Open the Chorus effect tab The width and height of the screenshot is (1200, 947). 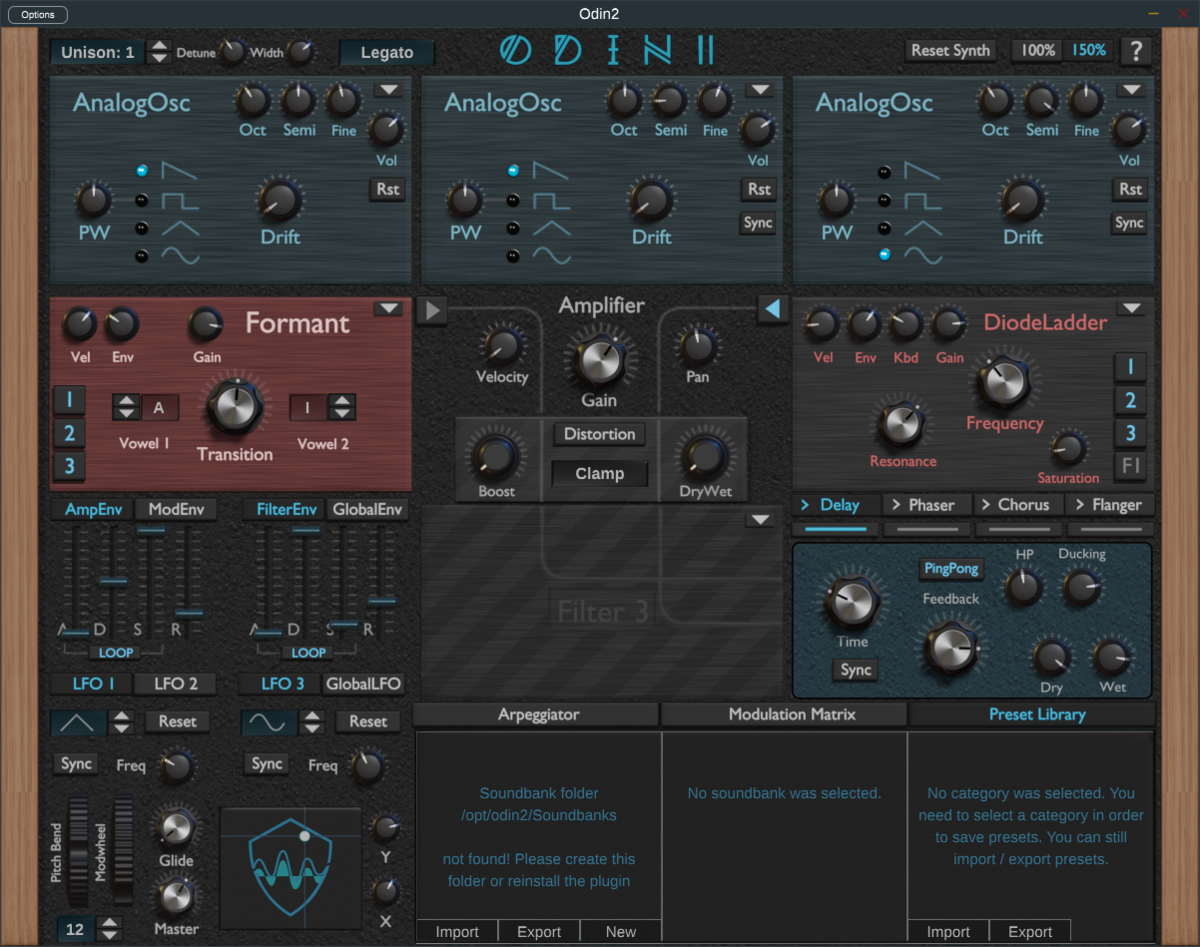pyautogui.click(x=1018, y=505)
